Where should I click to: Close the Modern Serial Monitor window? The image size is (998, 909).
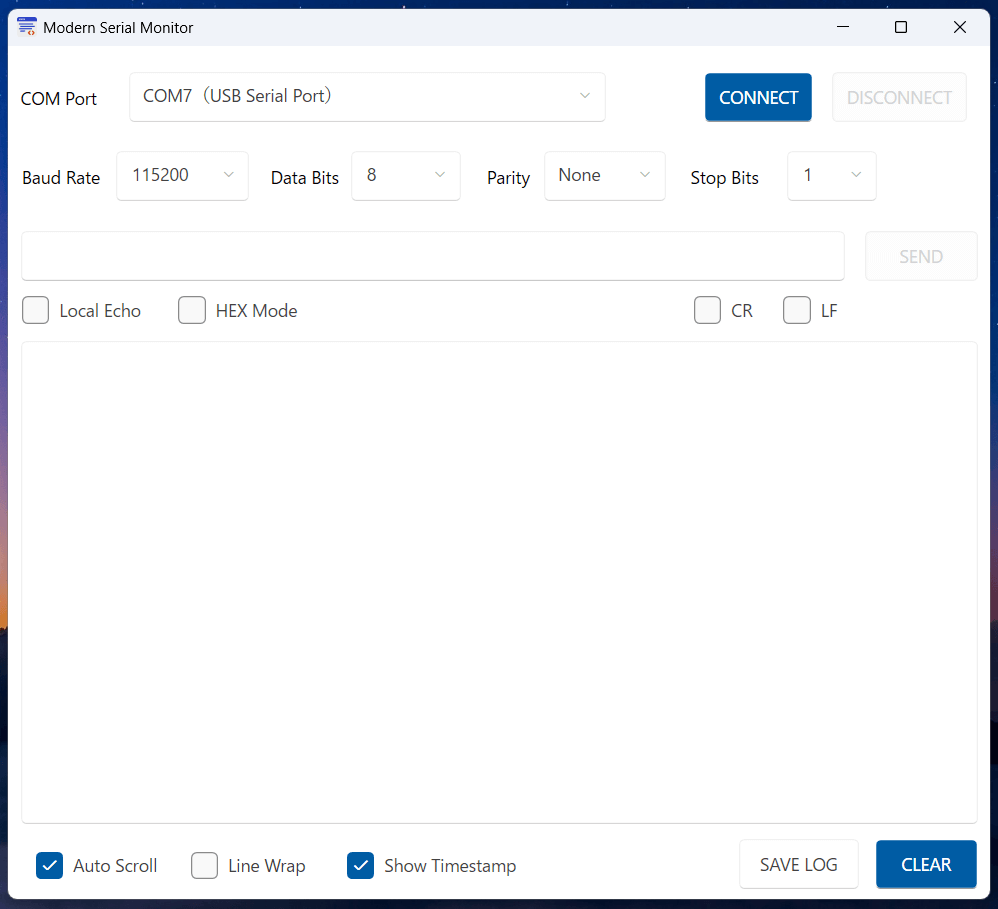960,27
